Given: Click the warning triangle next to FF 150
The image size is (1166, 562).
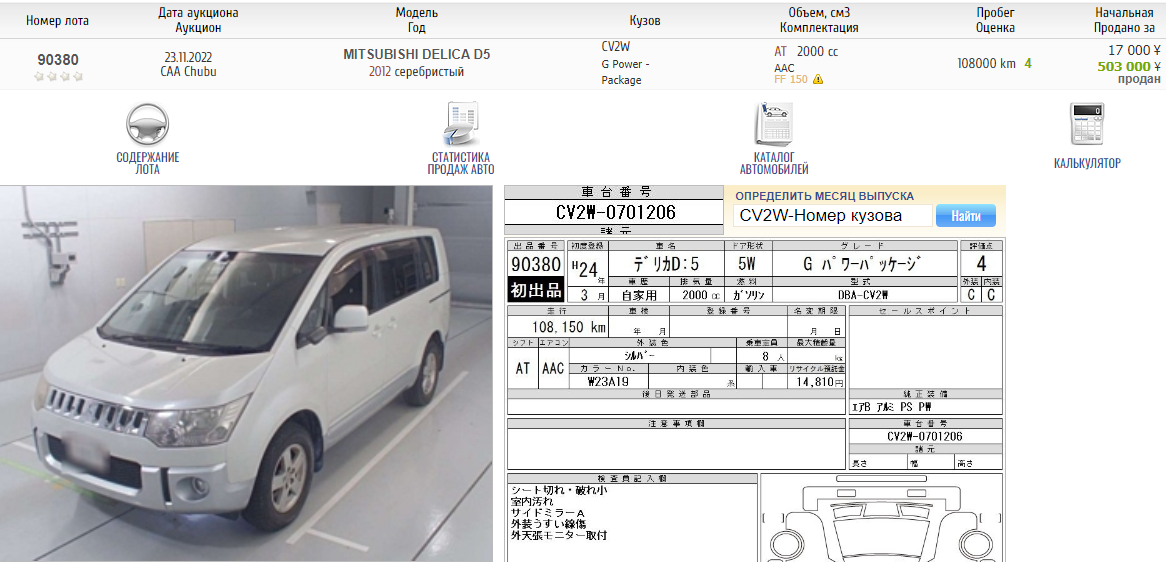Looking at the screenshot, I should pos(818,80).
